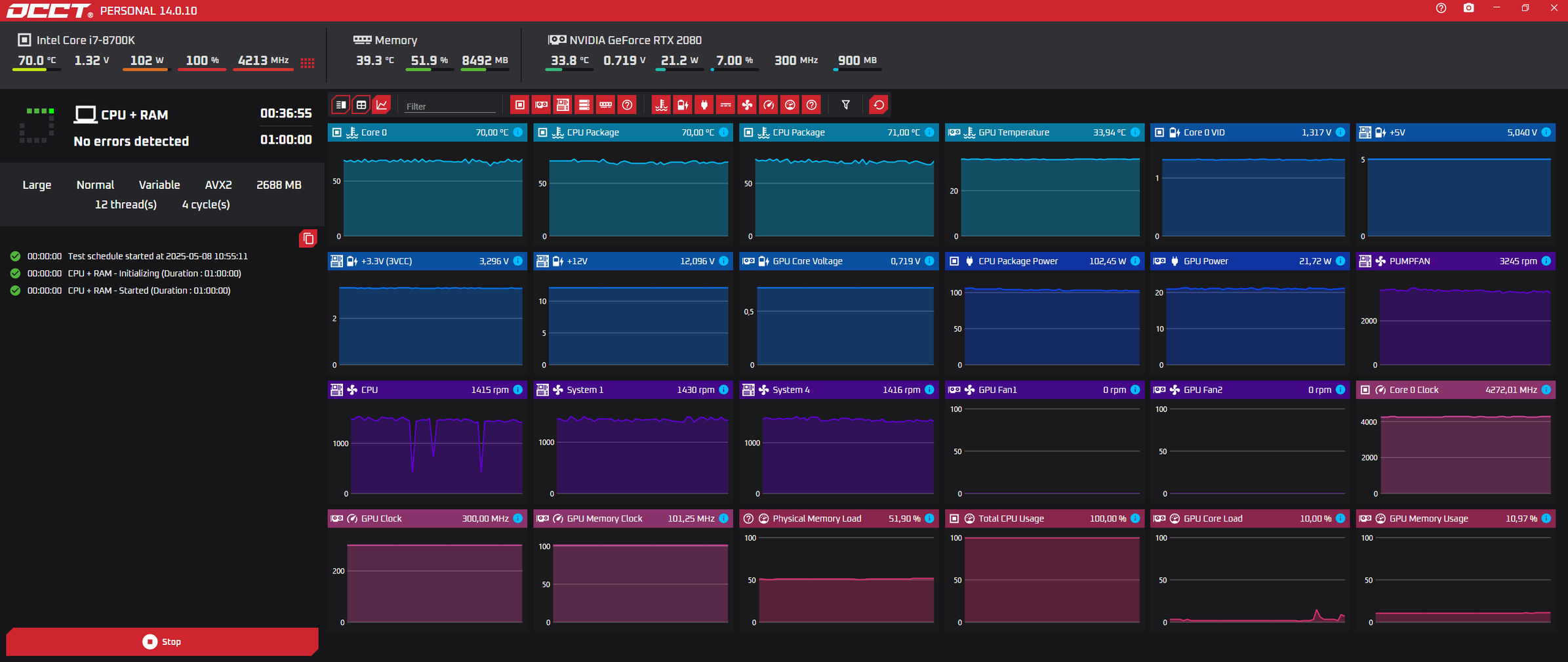
Task: Show info for GPU Core Load graph
Action: (1340, 518)
